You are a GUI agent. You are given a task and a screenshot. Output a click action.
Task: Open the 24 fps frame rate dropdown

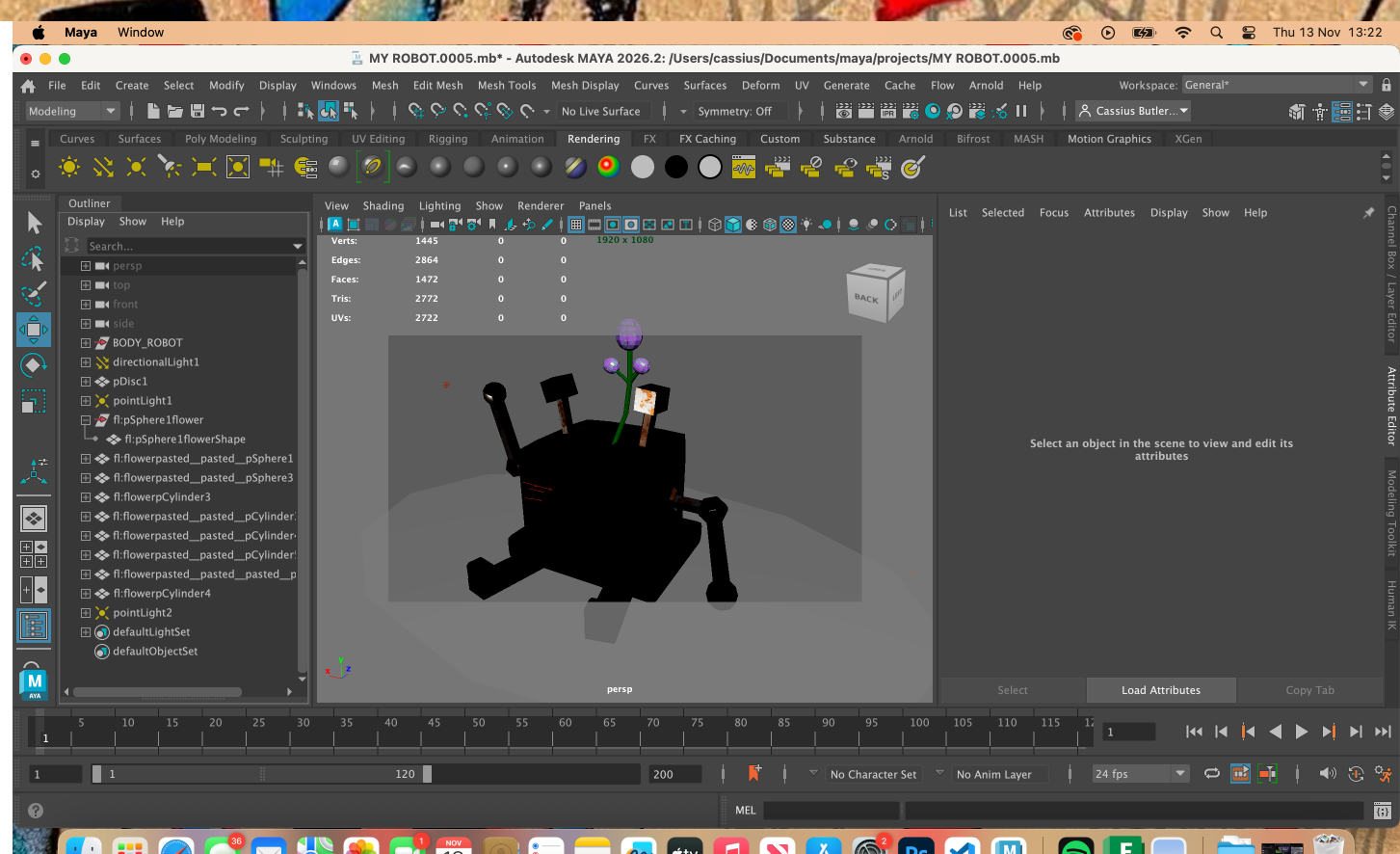coord(1140,774)
